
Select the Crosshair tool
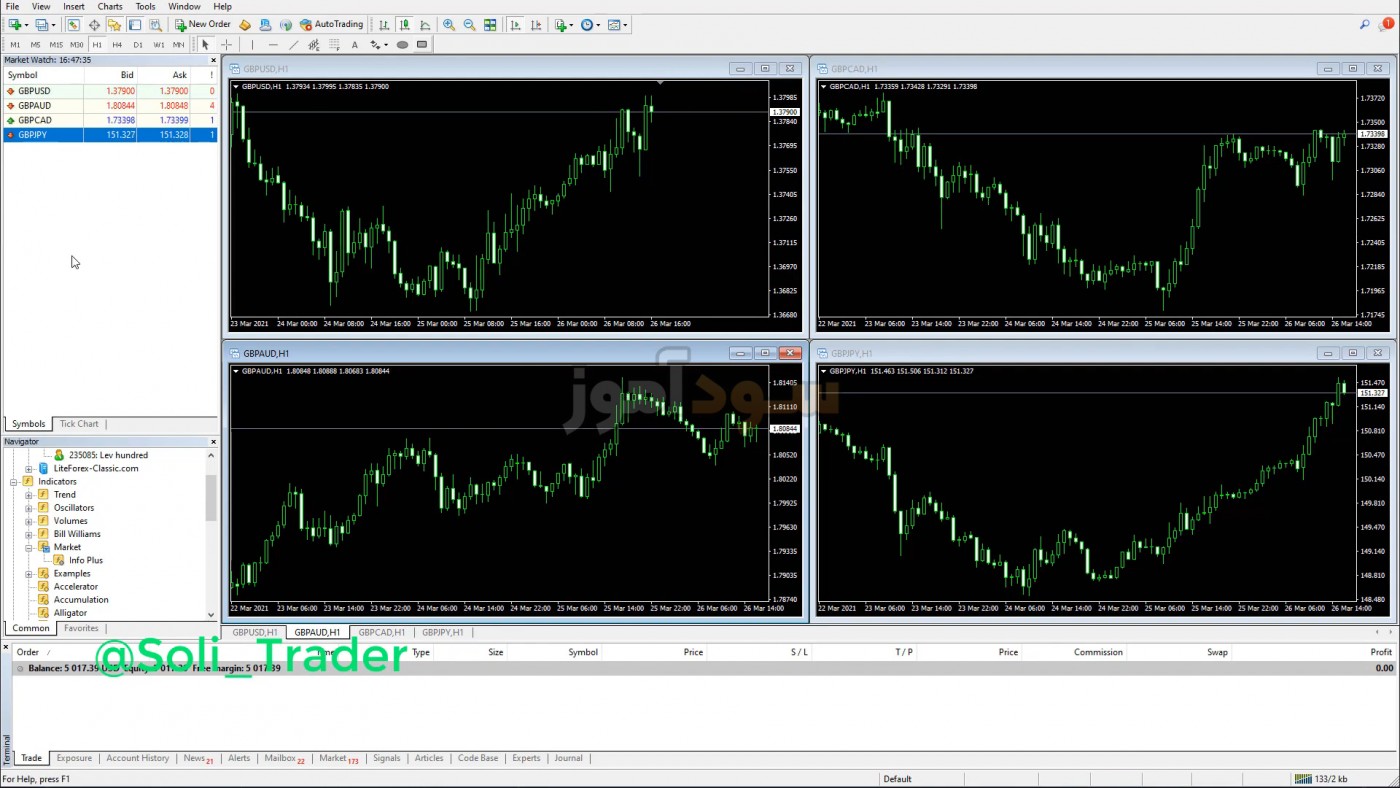pos(226,45)
